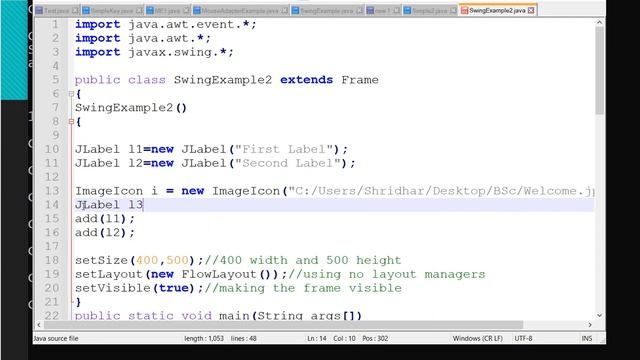This screenshot has height=360, width=640.
Task: Click the horizontal scrollbar left arrow
Action: [x=39, y=325]
